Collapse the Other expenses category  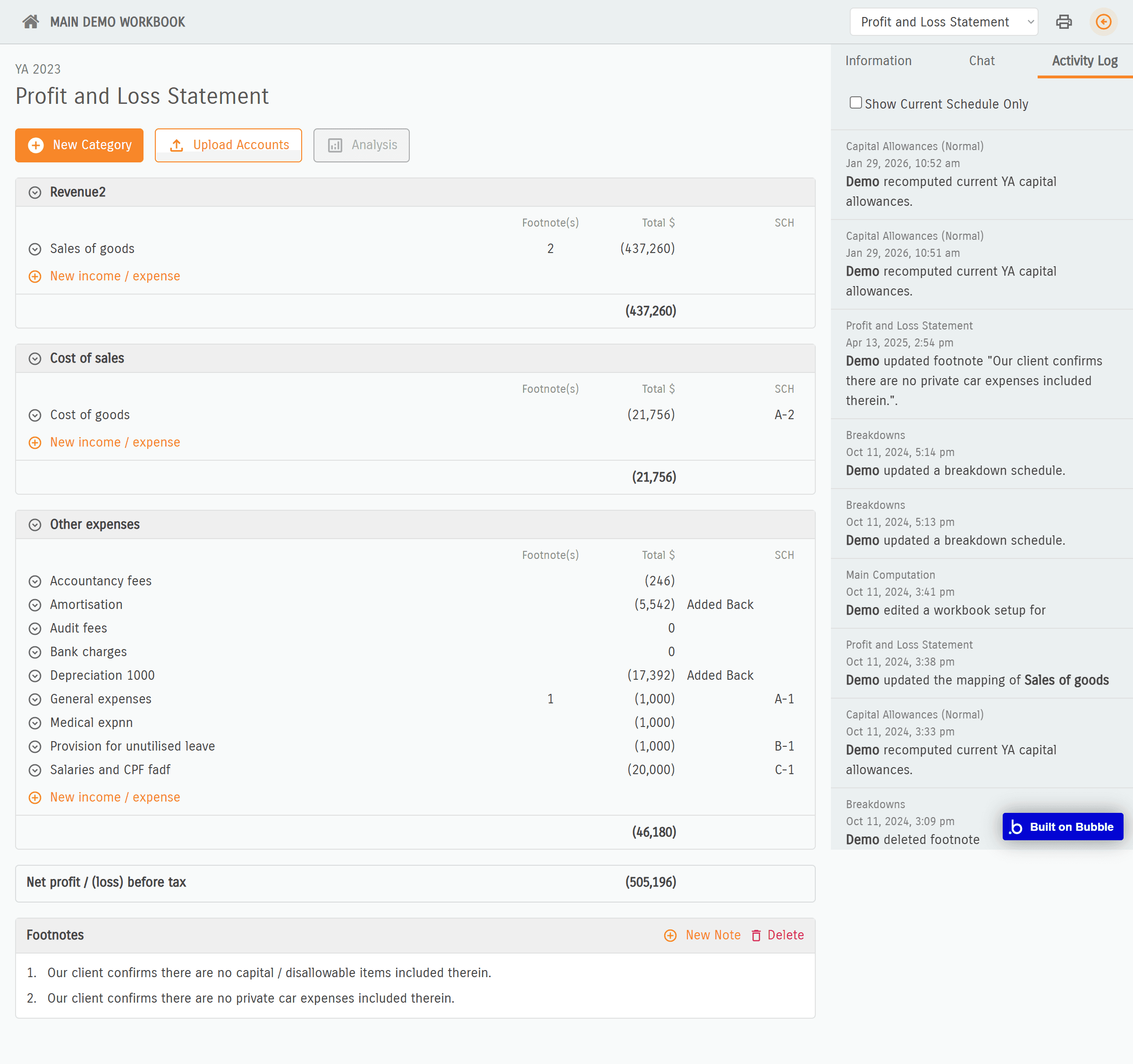[35, 525]
